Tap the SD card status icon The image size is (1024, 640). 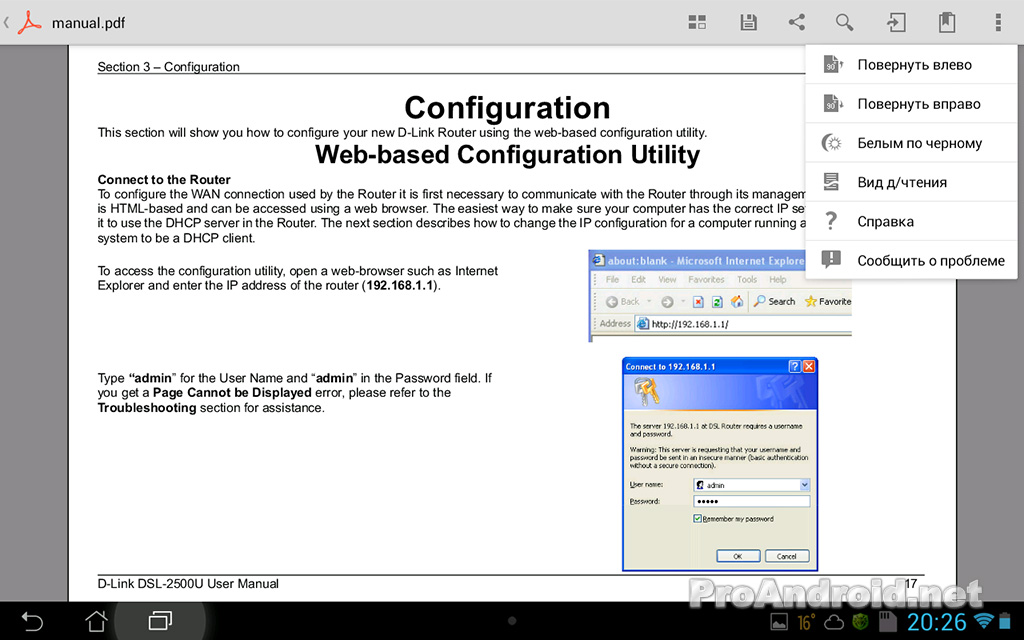887,622
